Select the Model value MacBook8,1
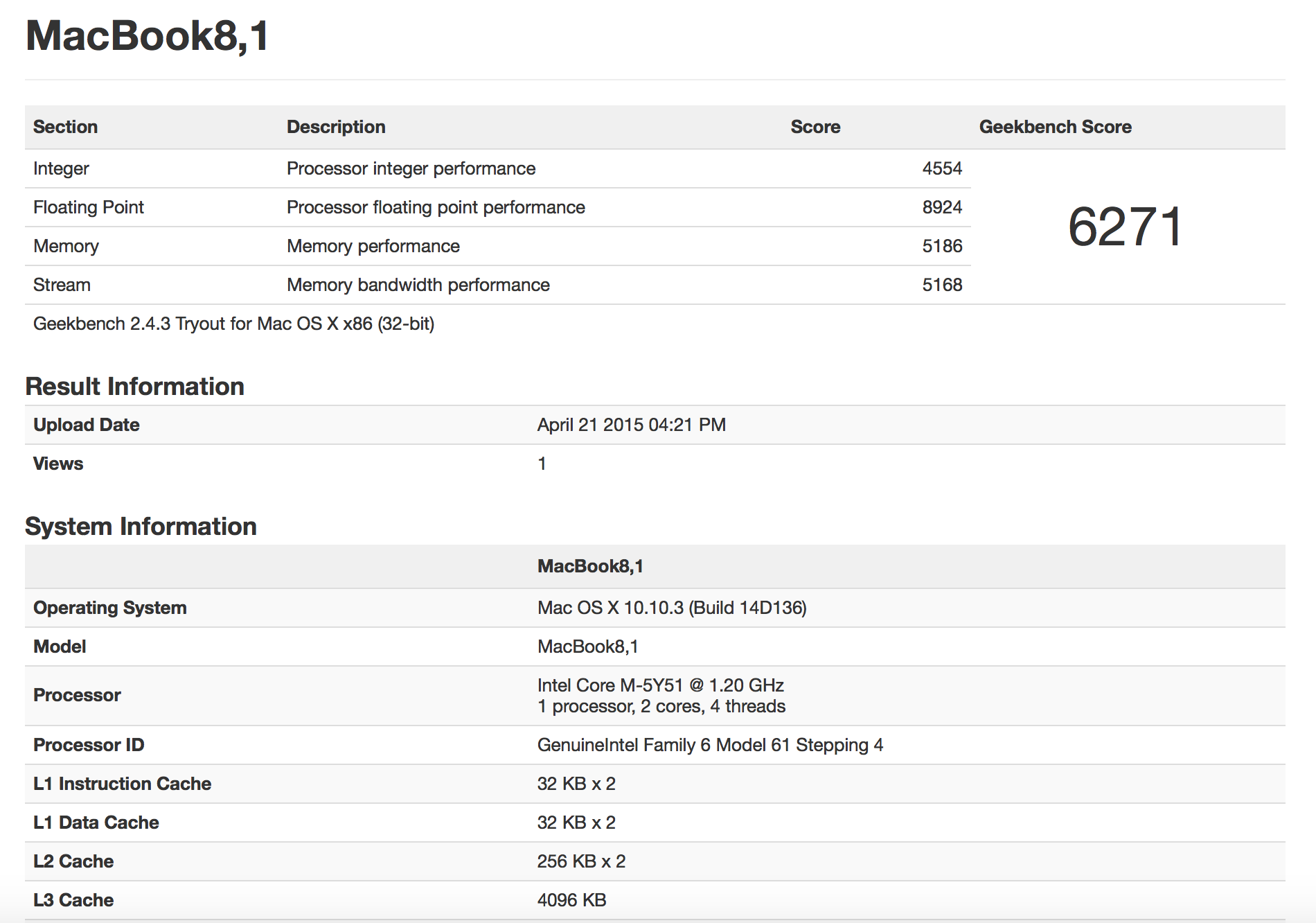The height and width of the screenshot is (923, 1316). coord(587,647)
